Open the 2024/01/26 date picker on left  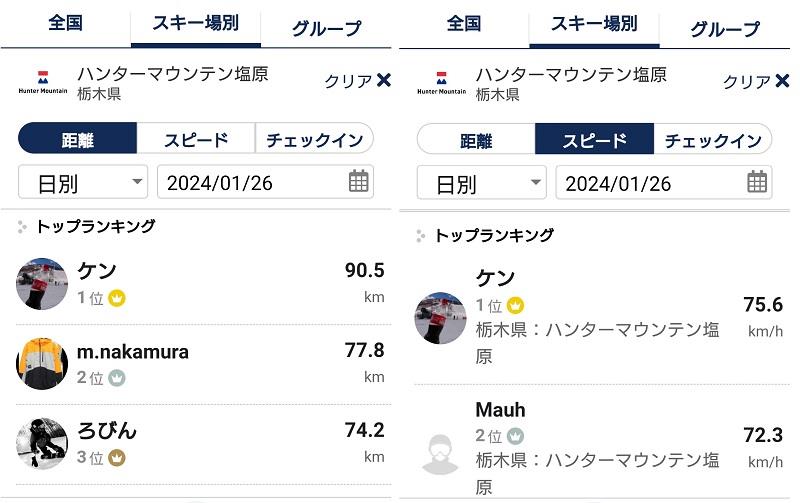pos(265,182)
